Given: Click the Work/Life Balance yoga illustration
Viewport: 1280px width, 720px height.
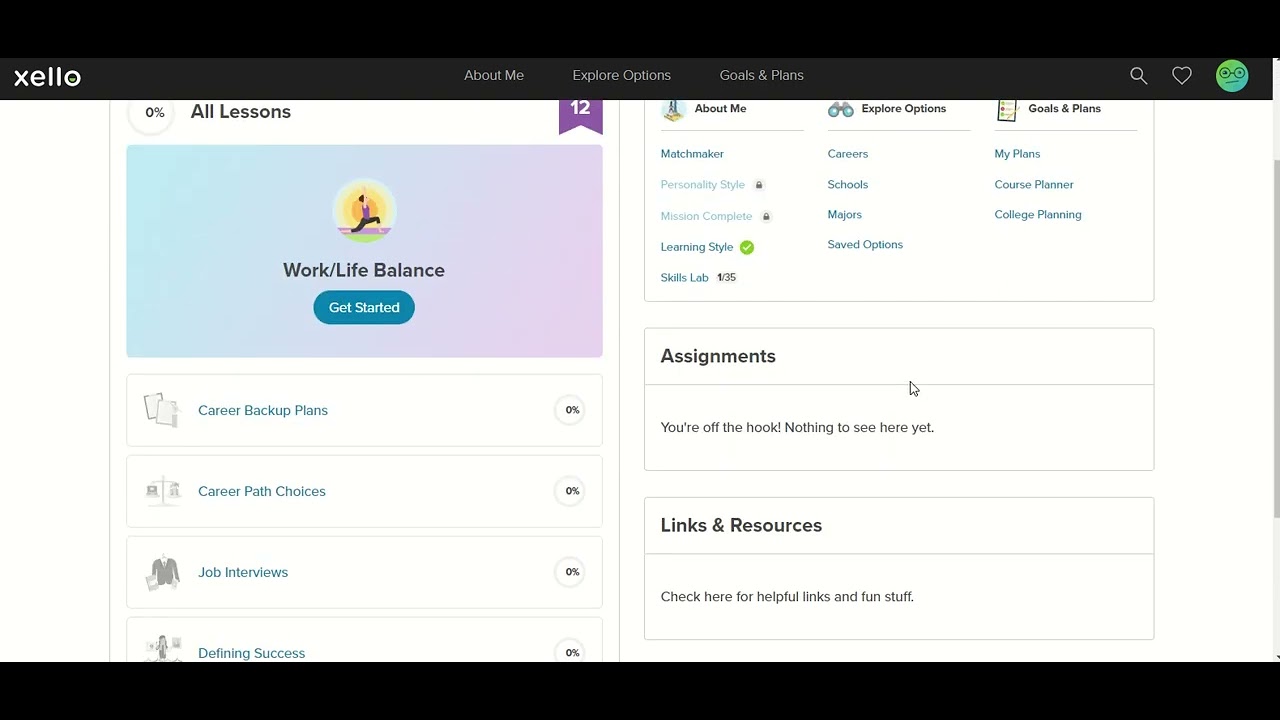Looking at the screenshot, I should pos(364,211).
